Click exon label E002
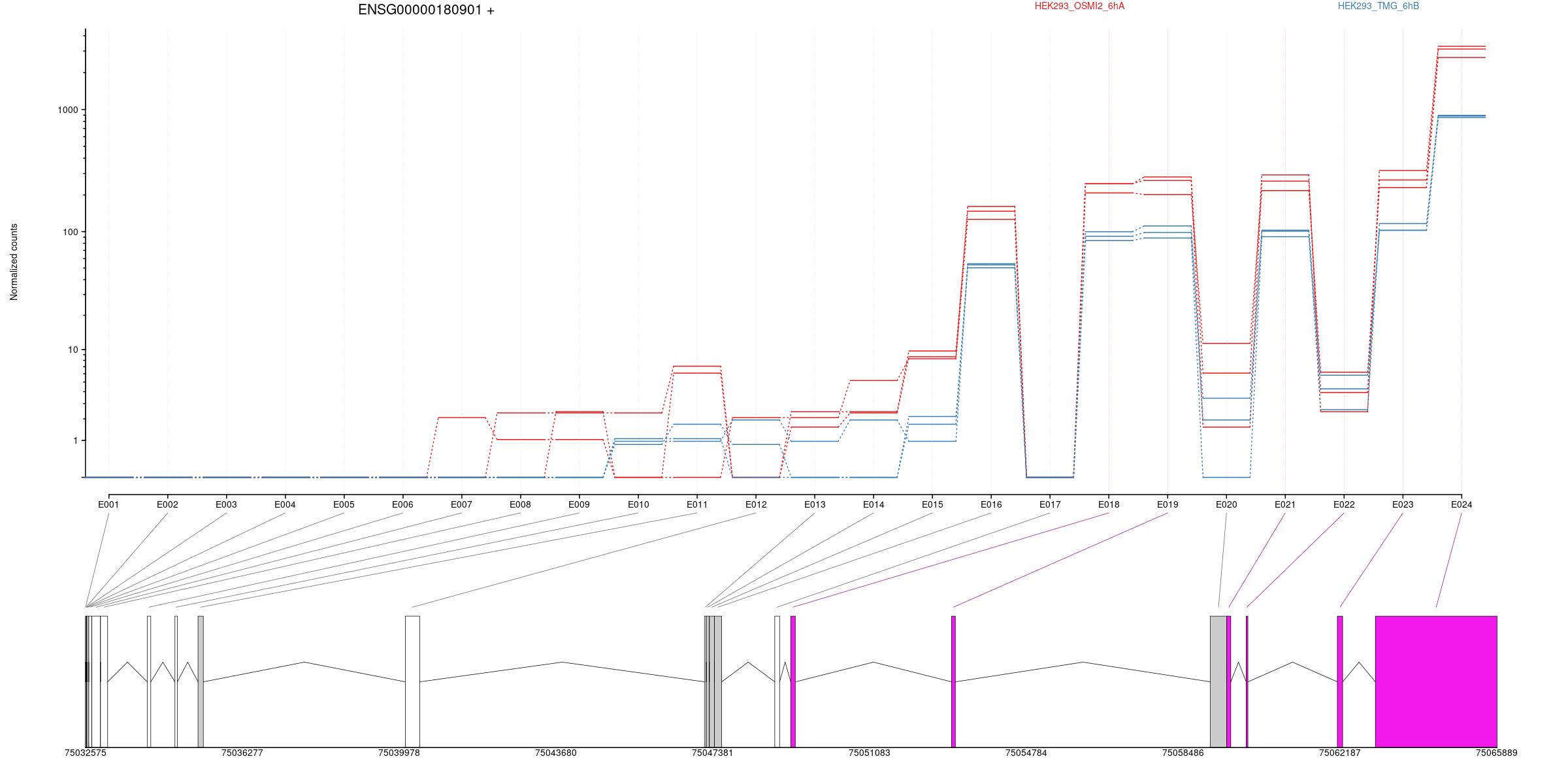 [x=167, y=504]
